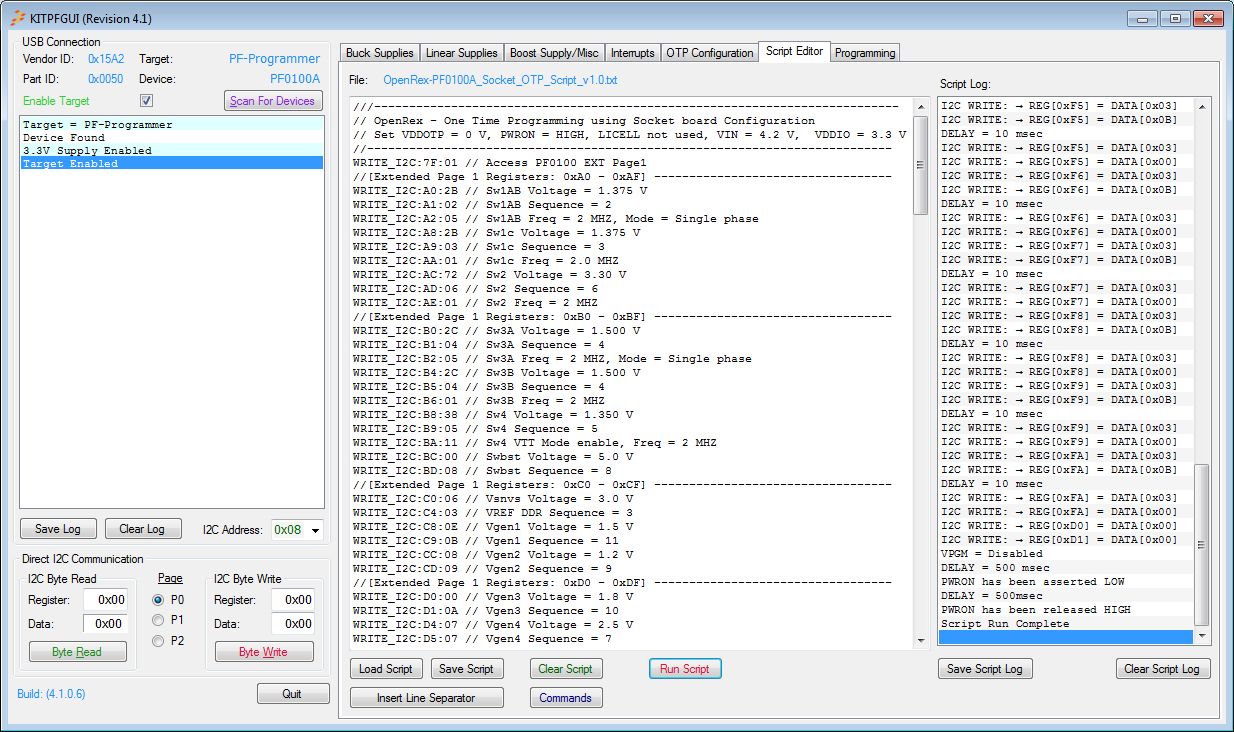Image resolution: width=1234 pixels, height=732 pixels.
Task: Quit the application with Quit button
Action: [292, 694]
